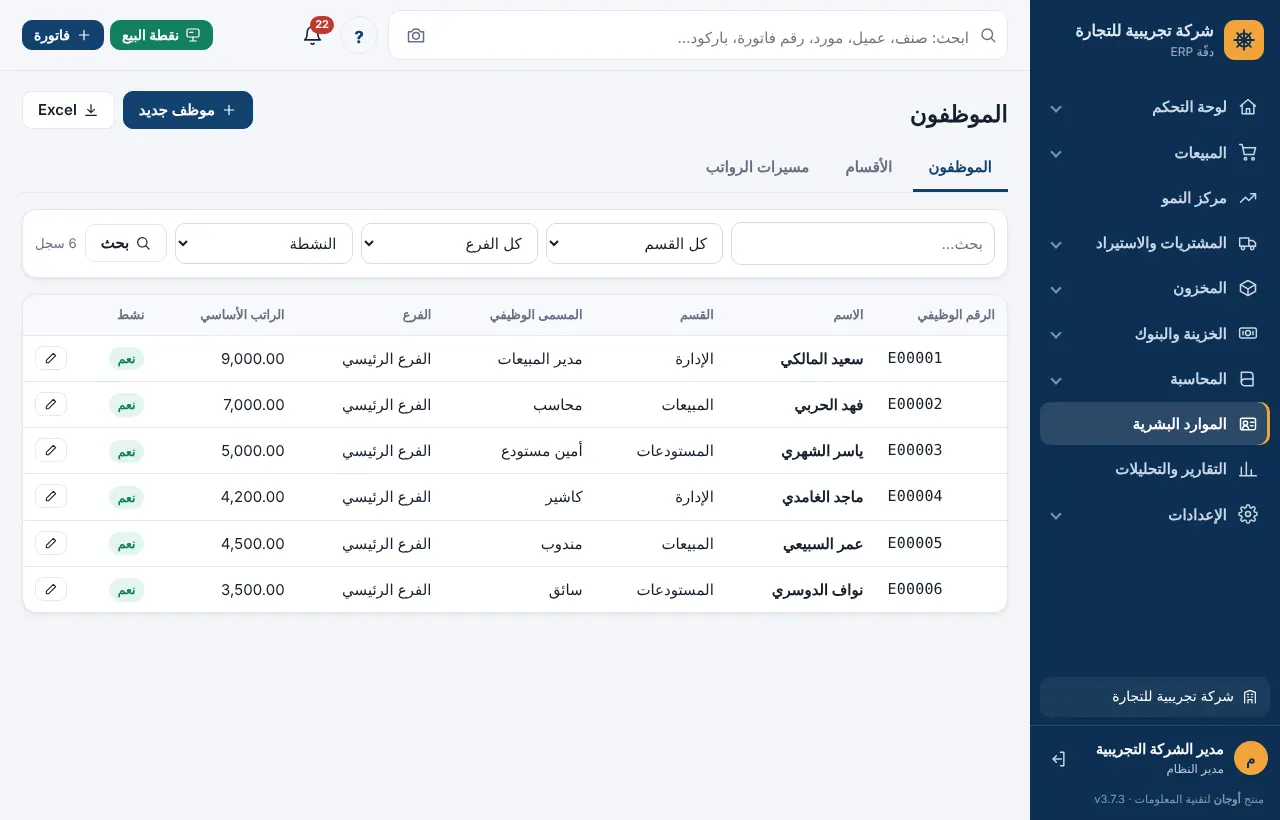The image size is (1280, 820).
Task: Open التقارير والتحليلات from the sidebar
Action: 1155,469
